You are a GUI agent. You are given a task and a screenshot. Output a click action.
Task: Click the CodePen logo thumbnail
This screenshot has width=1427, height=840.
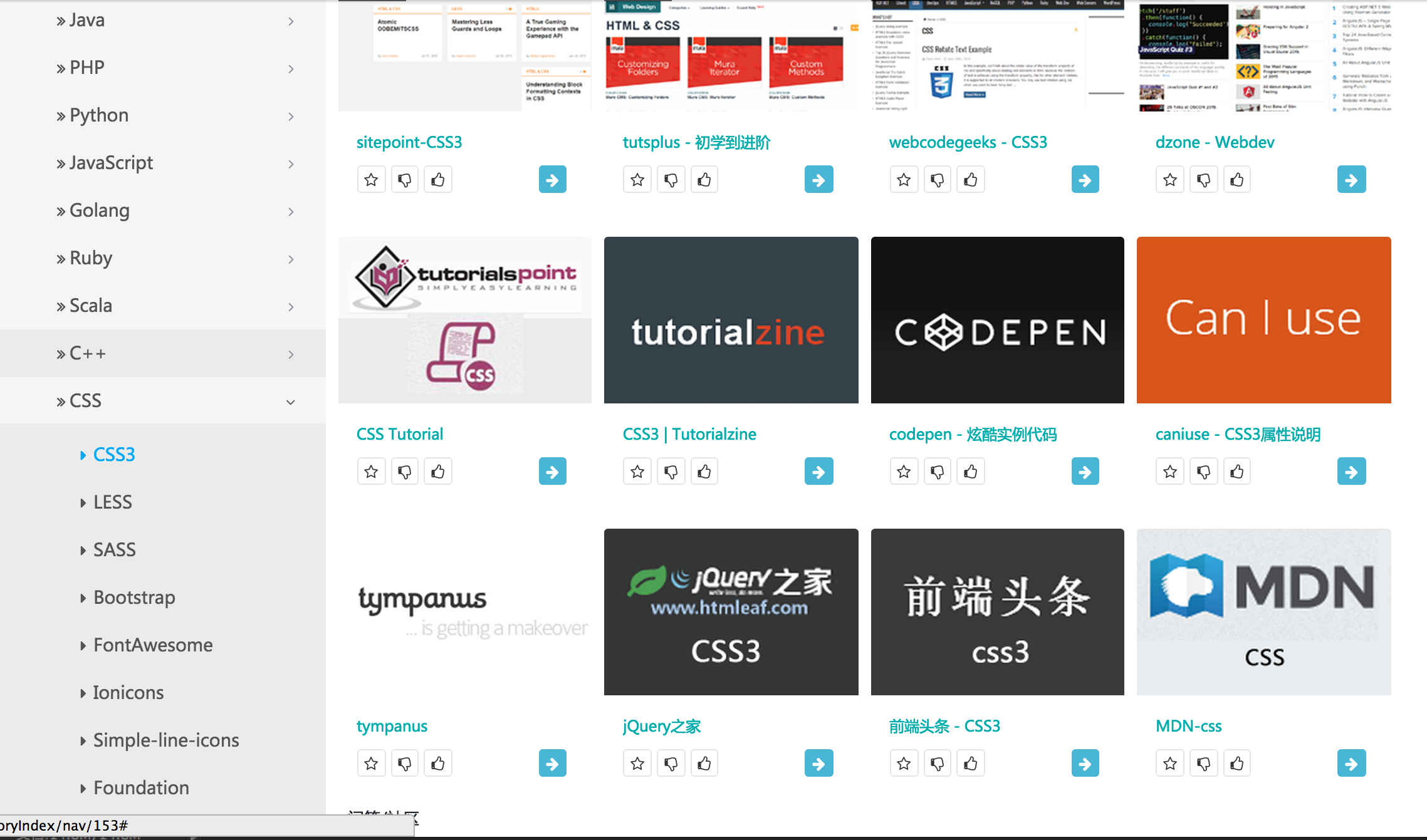click(998, 320)
